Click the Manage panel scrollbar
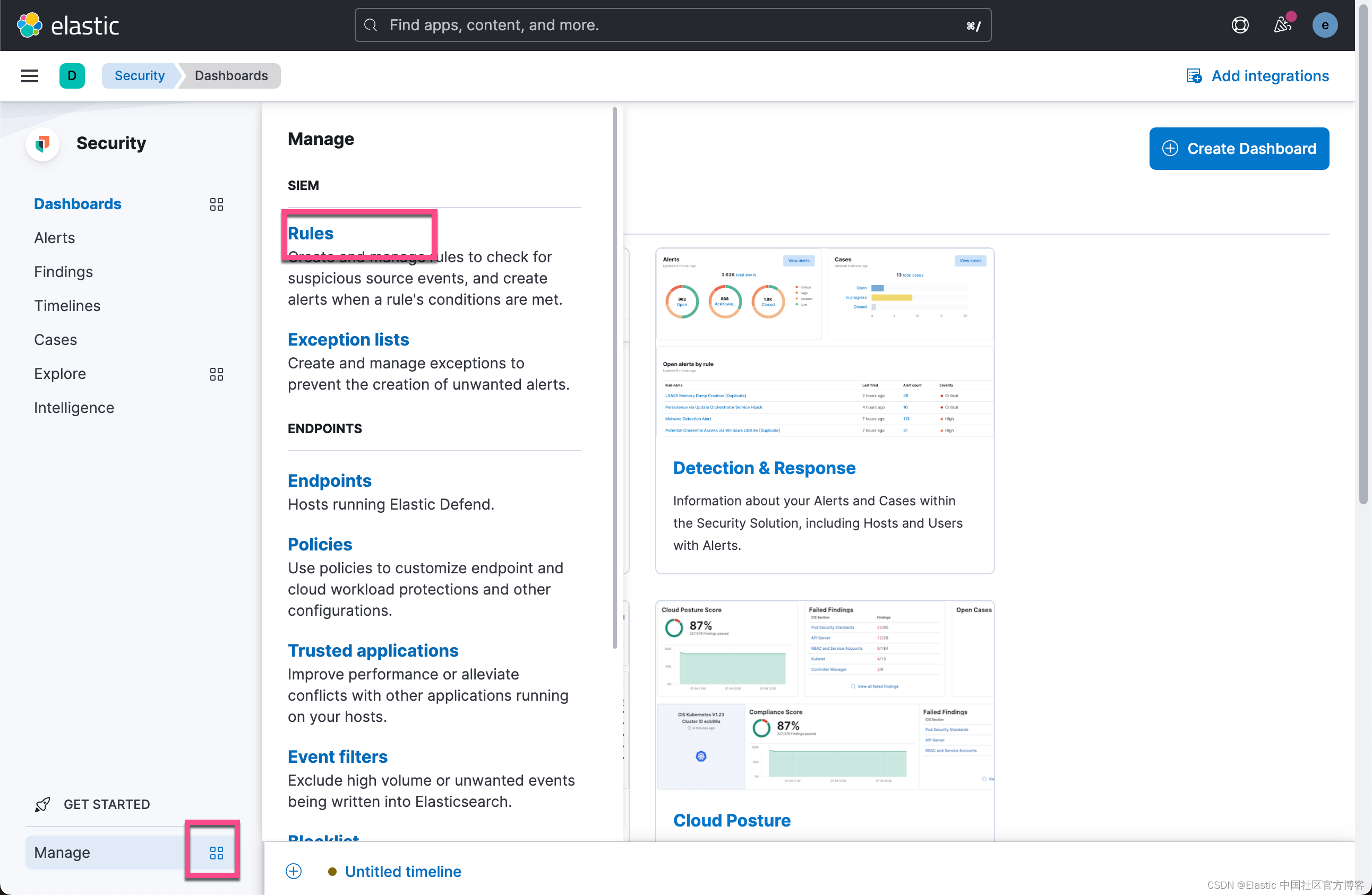 click(x=614, y=377)
